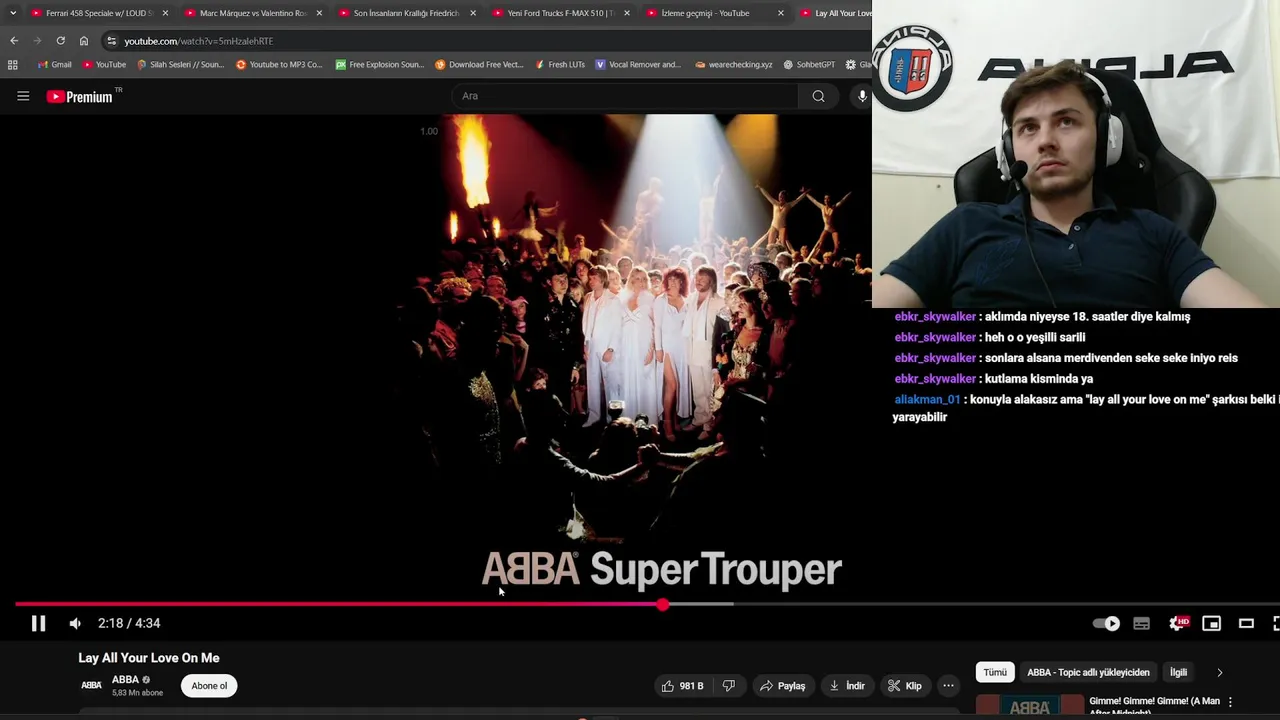The width and height of the screenshot is (1280, 720).
Task: Mute the video with the speaker icon
Action: click(75, 623)
